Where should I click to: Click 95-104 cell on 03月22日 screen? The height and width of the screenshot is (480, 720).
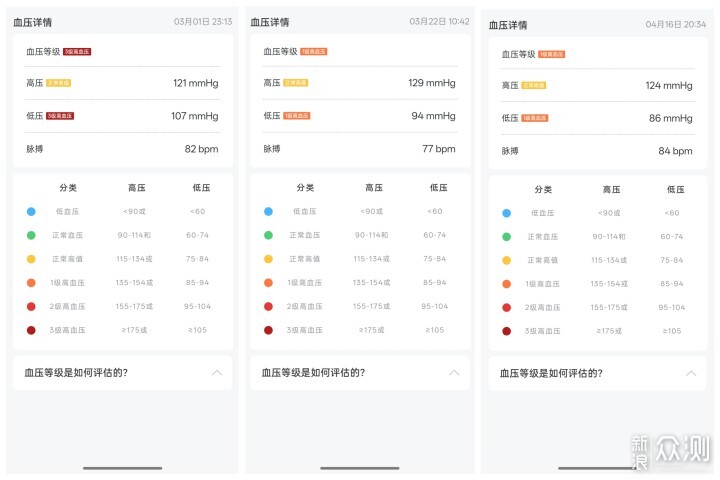coord(434,306)
